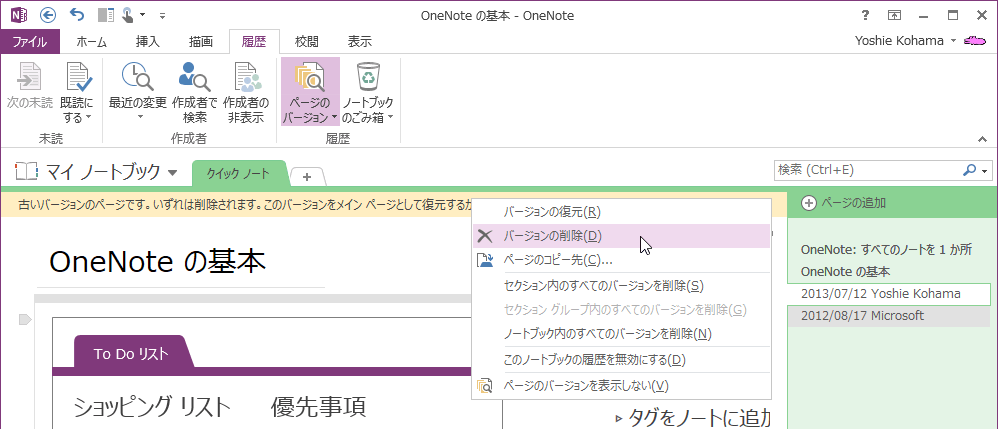Click the タグをノートに追加 text
998x429 pixels.
point(699,418)
